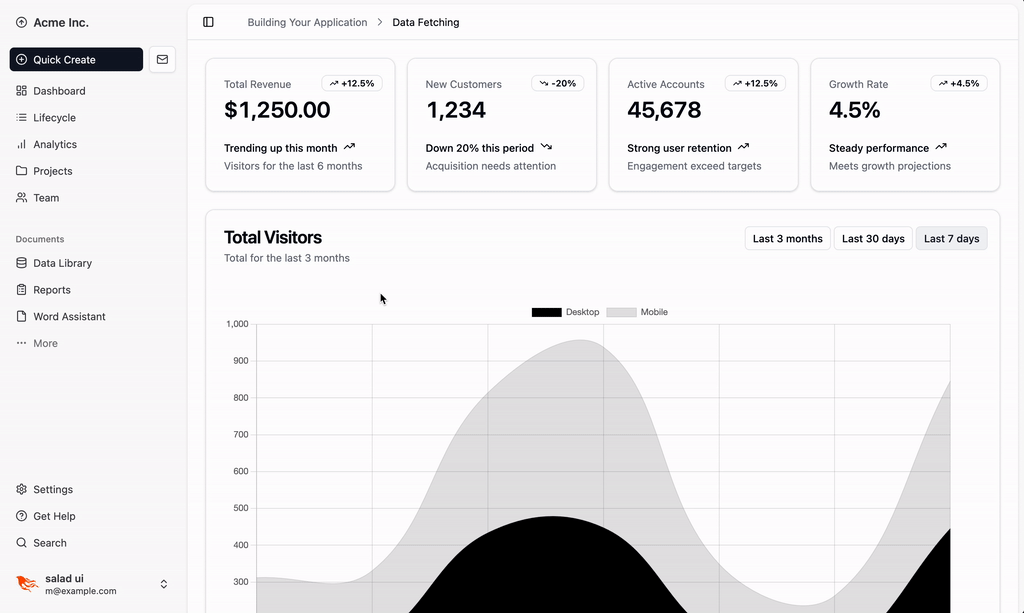The height and width of the screenshot is (613, 1024).
Task: Collapse the sidebar with the panel toggle icon
Action: point(207,21)
